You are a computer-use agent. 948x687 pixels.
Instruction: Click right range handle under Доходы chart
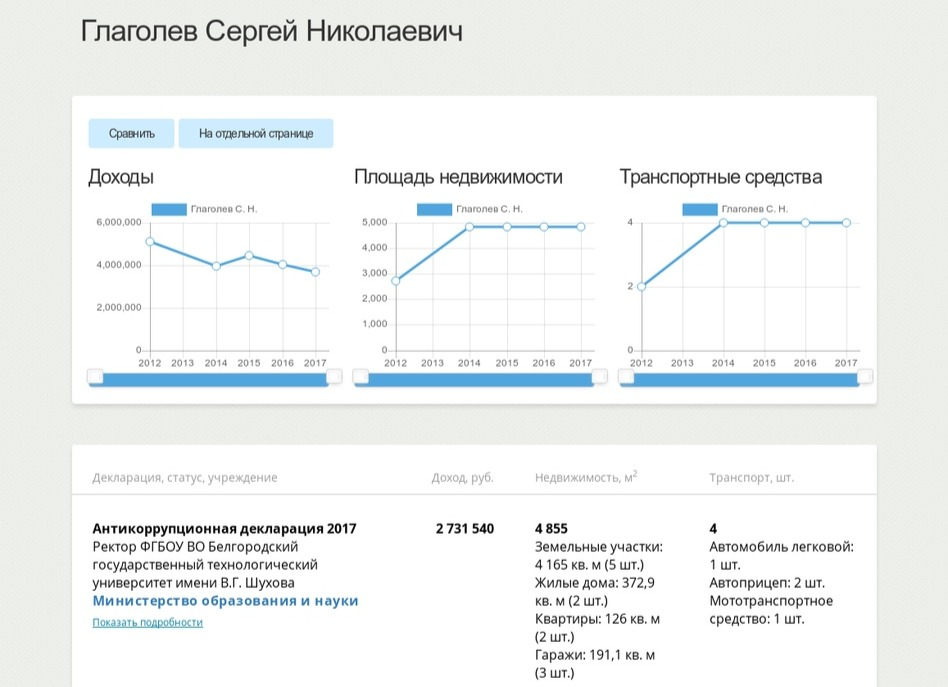click(x=334, y=376)
